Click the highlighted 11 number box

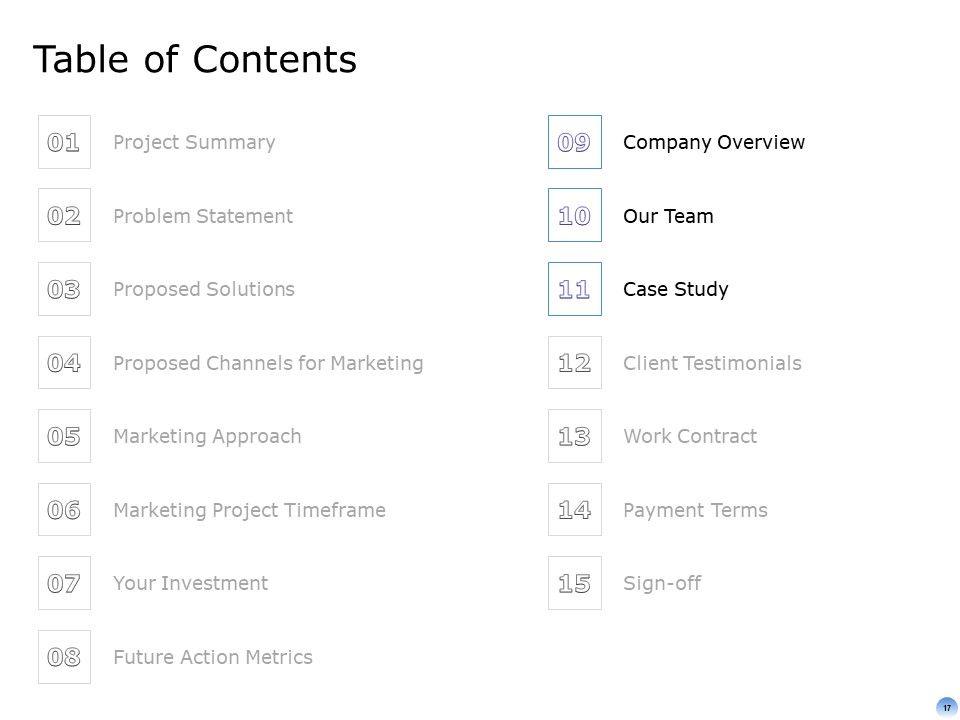coord(574,289)
